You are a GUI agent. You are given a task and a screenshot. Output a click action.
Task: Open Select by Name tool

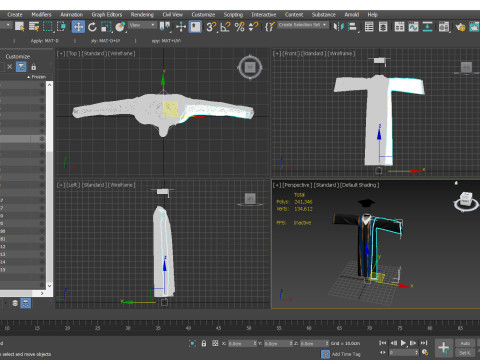pyautogui.click(x=34, y=27)
